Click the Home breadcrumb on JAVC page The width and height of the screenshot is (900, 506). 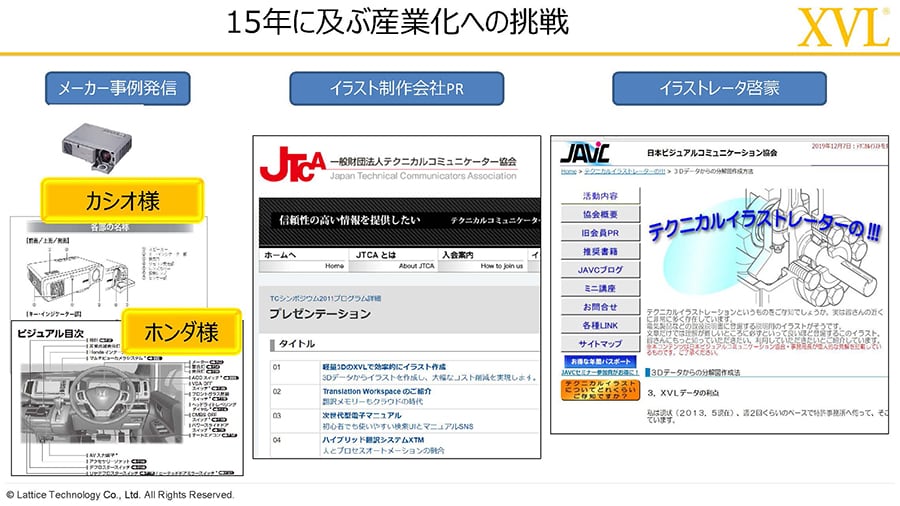pos(569,171)
